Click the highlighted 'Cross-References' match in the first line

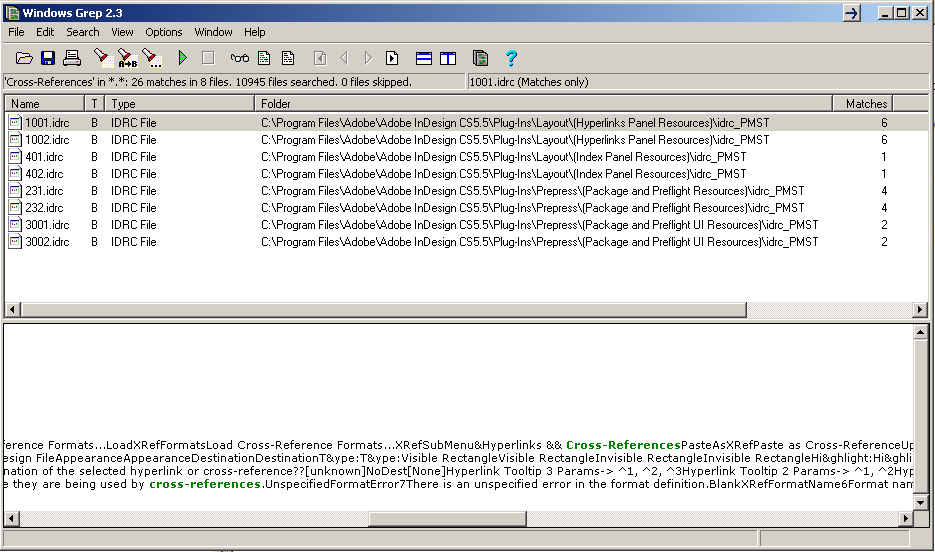tap(623, 445)
